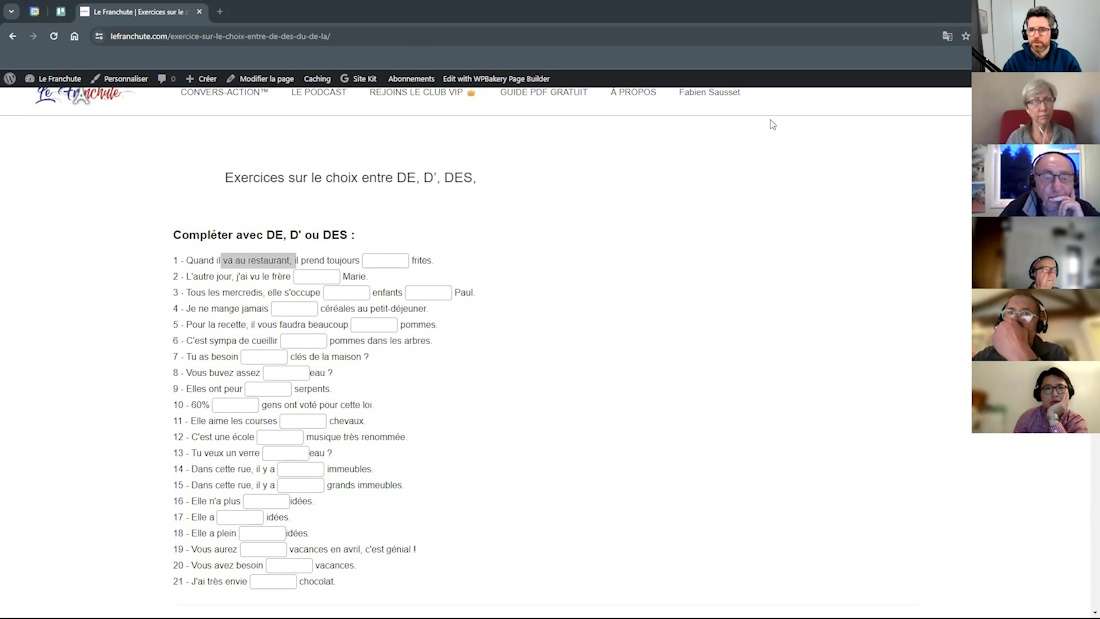1100x619 pixels.
Task: Click the blank before 'céréales' in sentence 4
Action: [x=294, y=309]
